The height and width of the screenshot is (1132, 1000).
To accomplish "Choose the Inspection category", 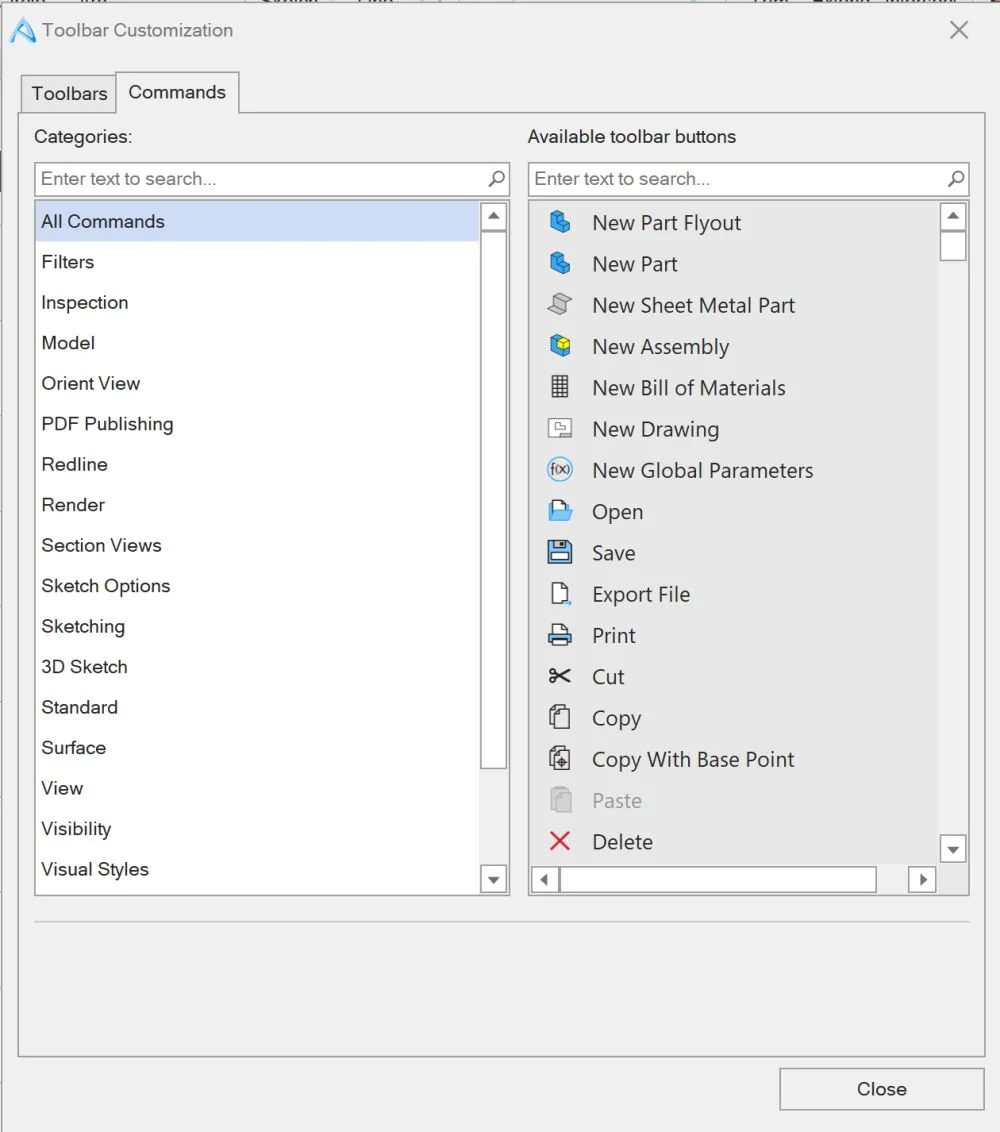I will click(257, 302).
